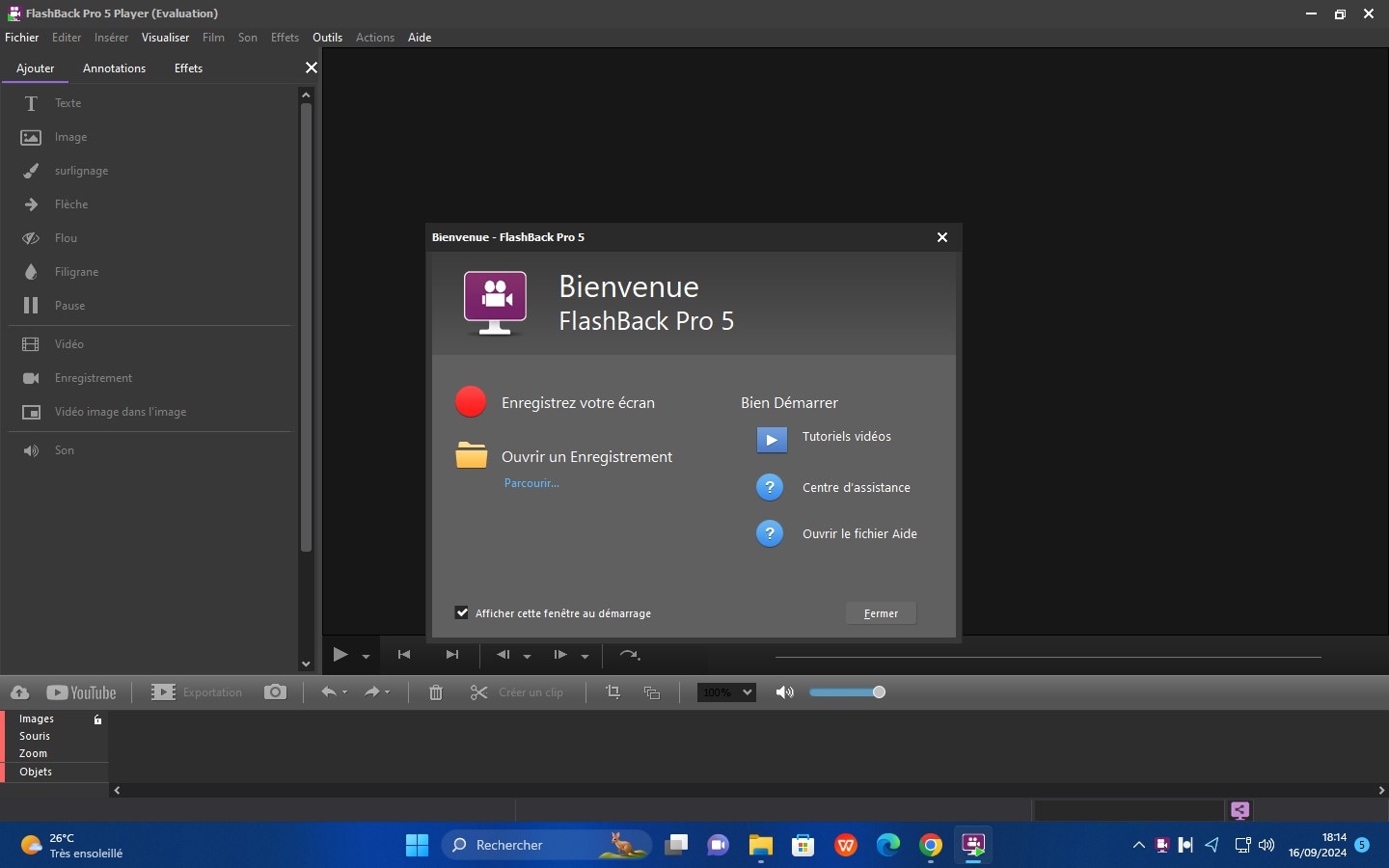Delete selection with the trash icon
Image resolution: width=1389 pixels, height=868 pixels.
tap(436, 692)
